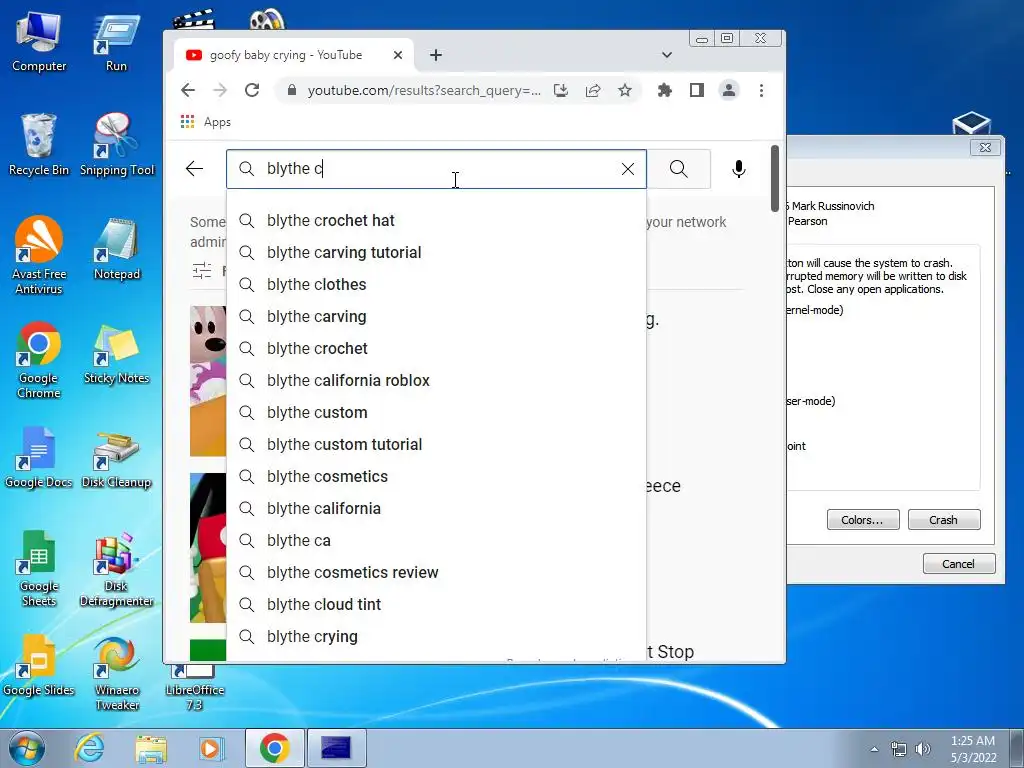Screen dimensions: 1024x768
Task: Choose suggestion blythe custom tutorial
Action: click(x=436, y=445)
